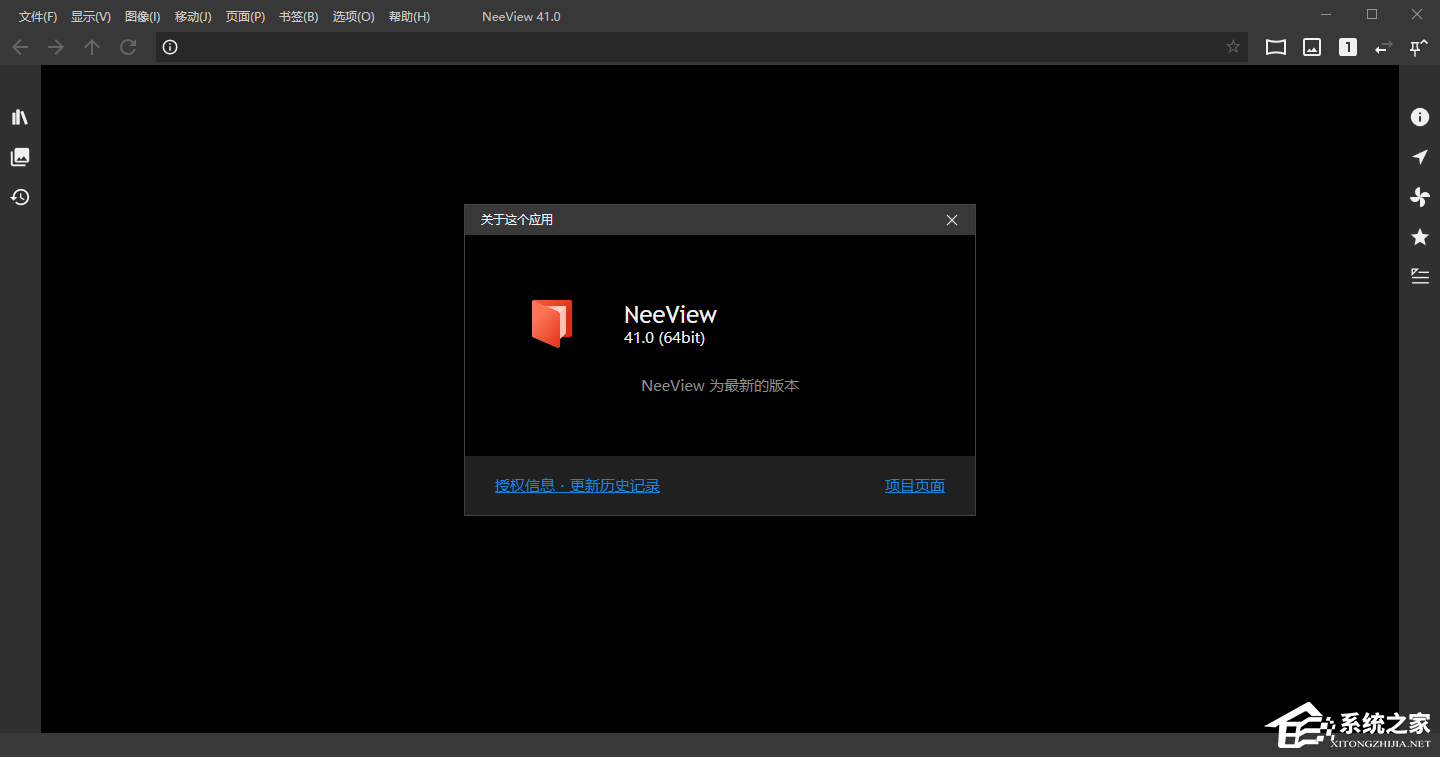Click the NeeView title in dialog
Image resolution: width=1440 pixels, height=757 pixels.
tap(670, 314)
